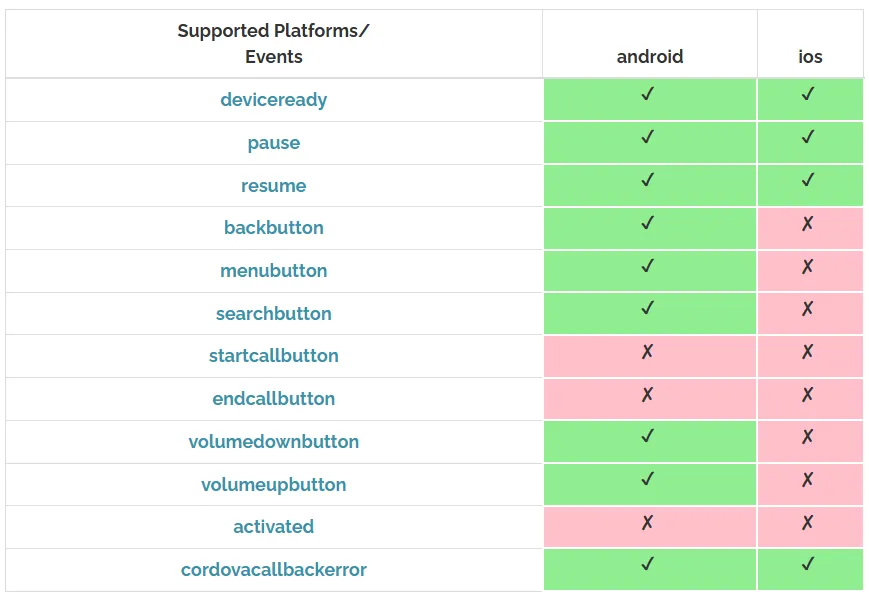Viewport: 869px width, 598px height.
Task: Click the ios cross for backbutton
Action: tap(808, 223)
